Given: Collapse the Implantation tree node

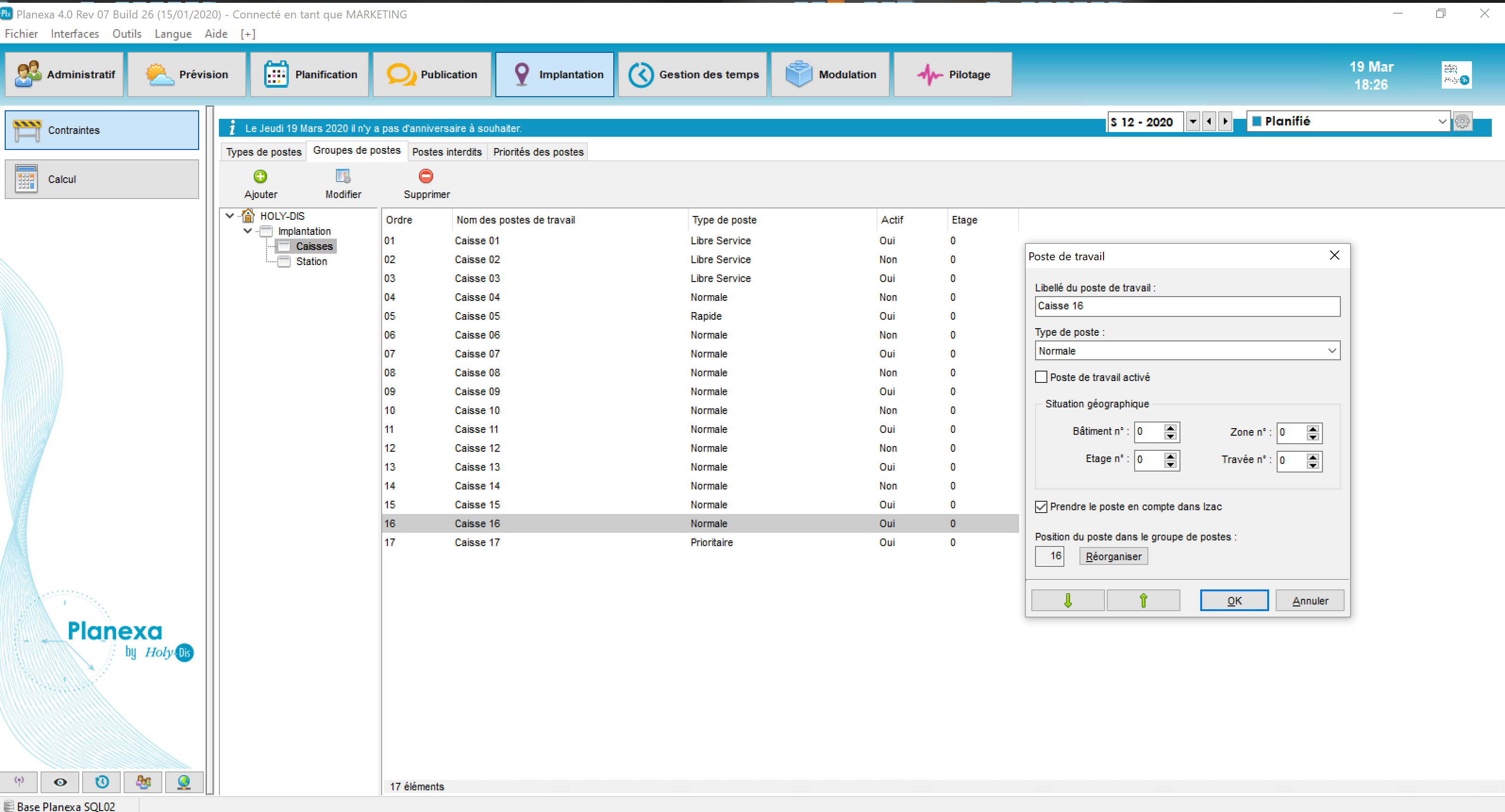Looking at the screenshot, I should click(x=248, y=231).
